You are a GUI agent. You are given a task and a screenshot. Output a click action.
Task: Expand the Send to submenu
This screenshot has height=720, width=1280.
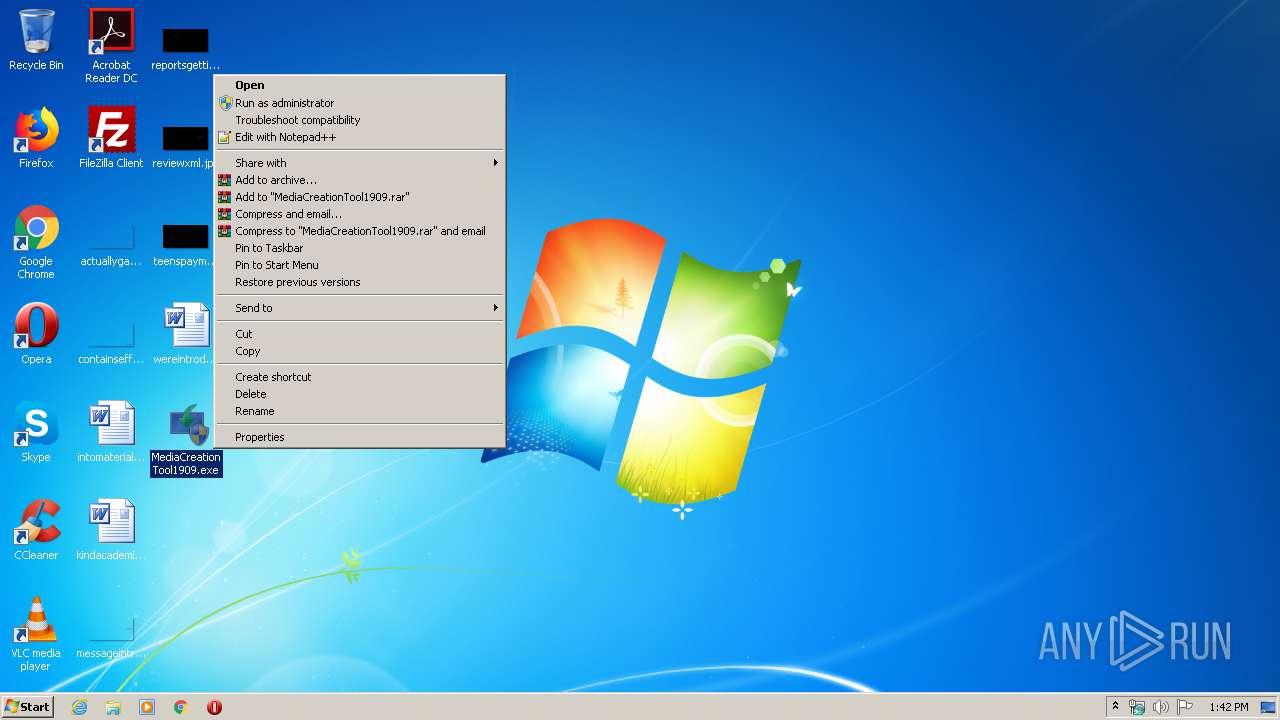click(360, 308)
